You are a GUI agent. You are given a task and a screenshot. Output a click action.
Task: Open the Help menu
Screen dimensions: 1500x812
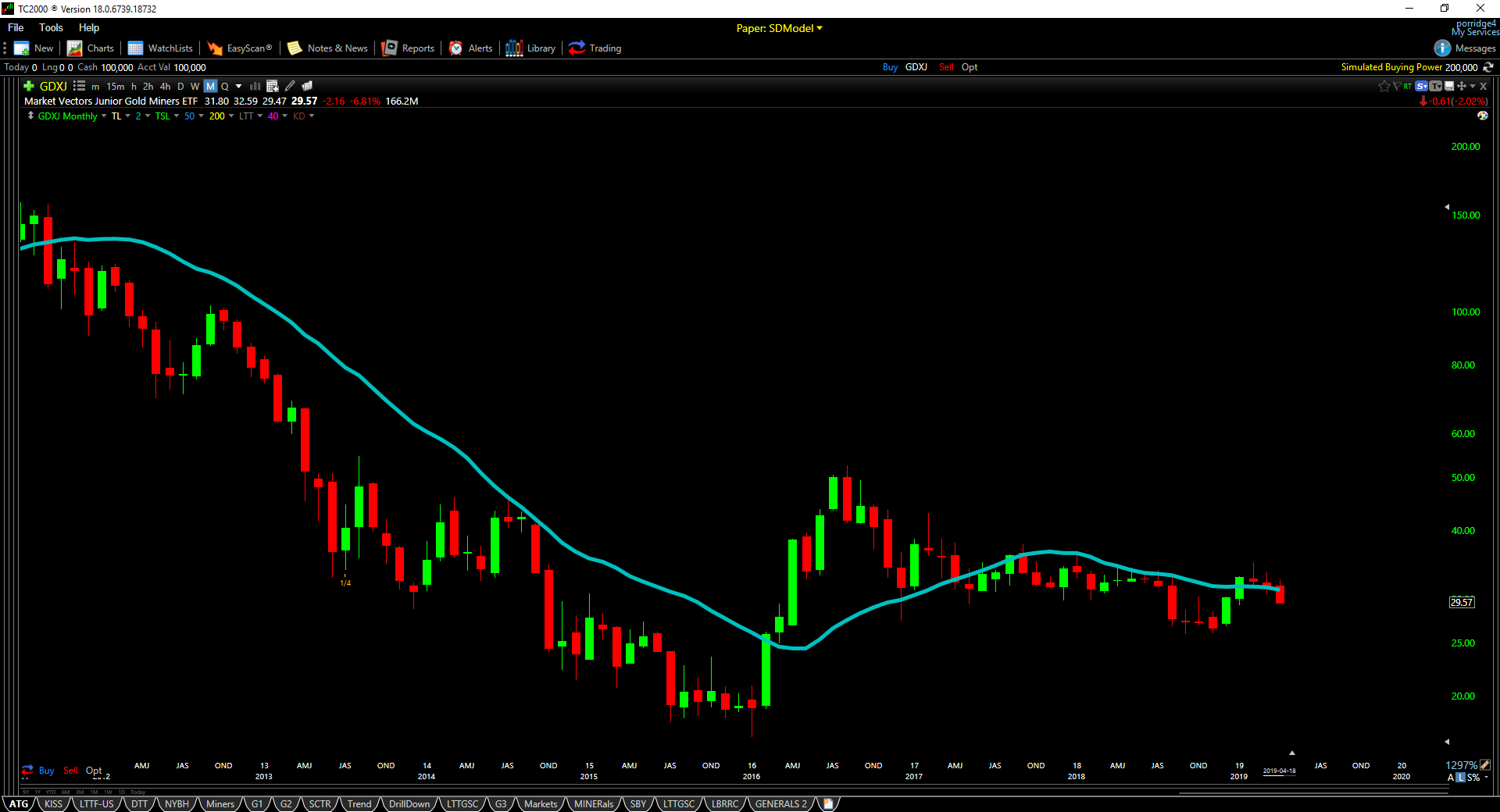tap(89, 27)
